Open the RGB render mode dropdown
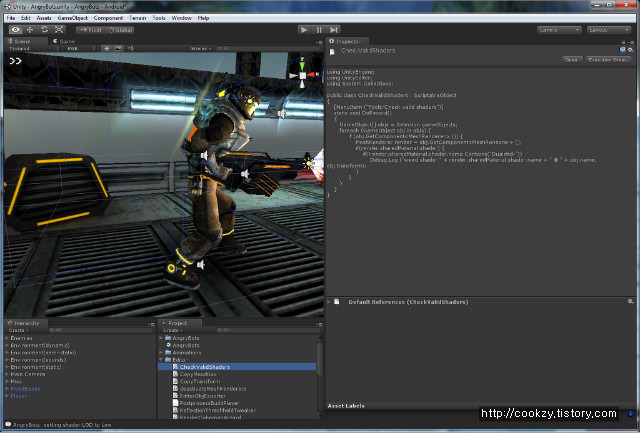Viewport: 640px width, 433px height. pyautogui.click(x=81, y=48)
